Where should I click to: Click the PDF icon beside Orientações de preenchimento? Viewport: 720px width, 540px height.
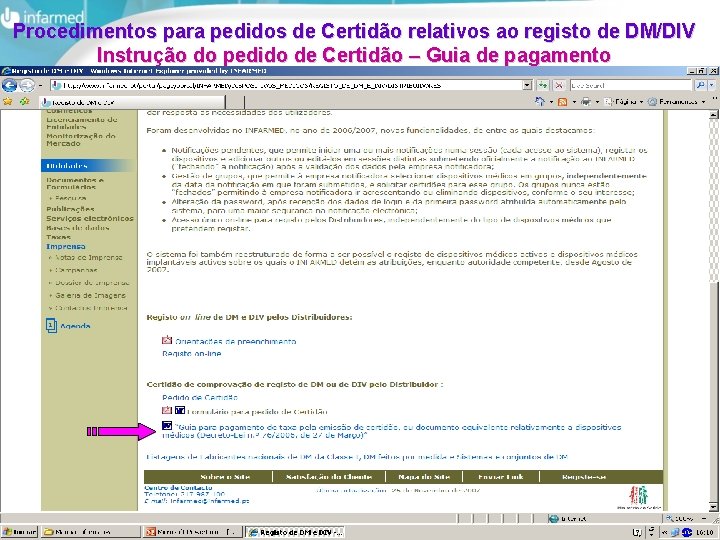[167, 340]
